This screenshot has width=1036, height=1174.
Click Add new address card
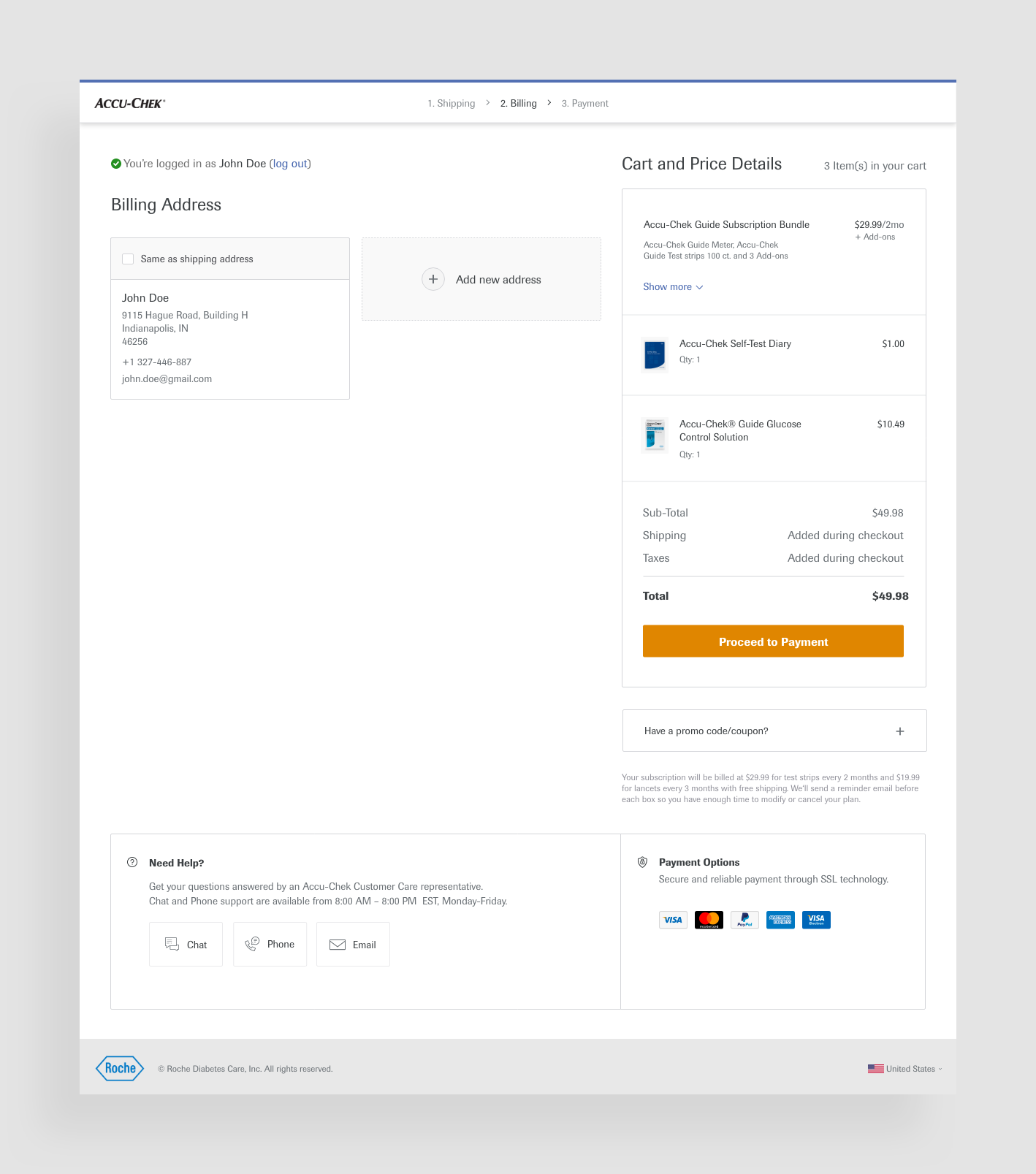coord(481,279)
